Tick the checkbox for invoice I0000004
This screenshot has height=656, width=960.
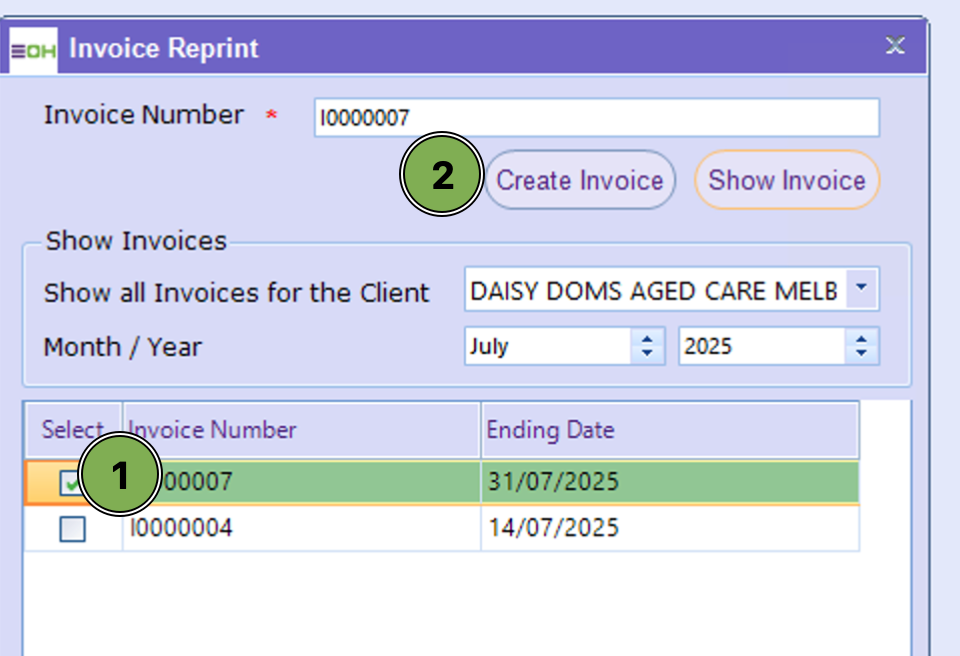click(x=73, y=529)
